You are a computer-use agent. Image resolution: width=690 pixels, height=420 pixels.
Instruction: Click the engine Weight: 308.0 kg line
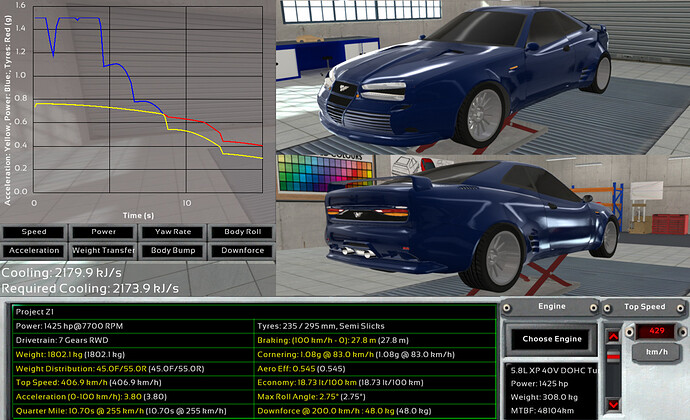point(544,397)
